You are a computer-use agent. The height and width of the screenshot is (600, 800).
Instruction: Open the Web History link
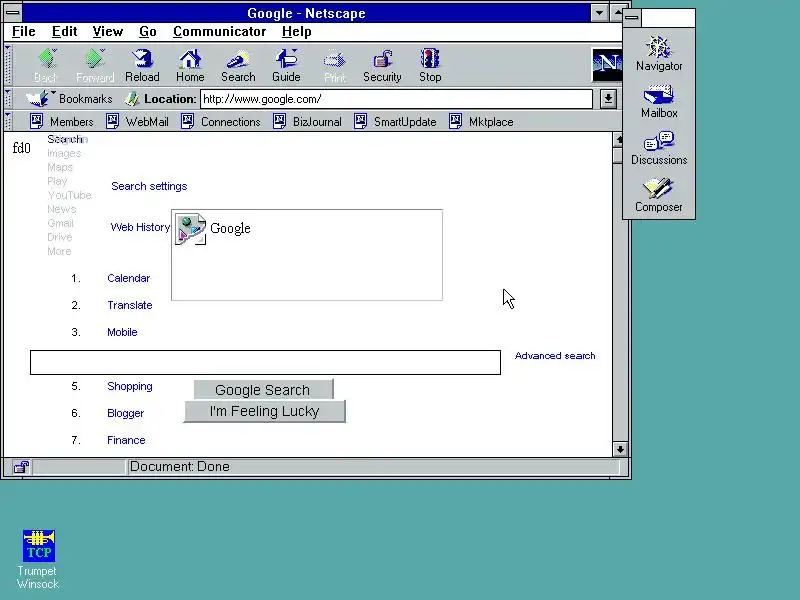(x=140, y=227)
